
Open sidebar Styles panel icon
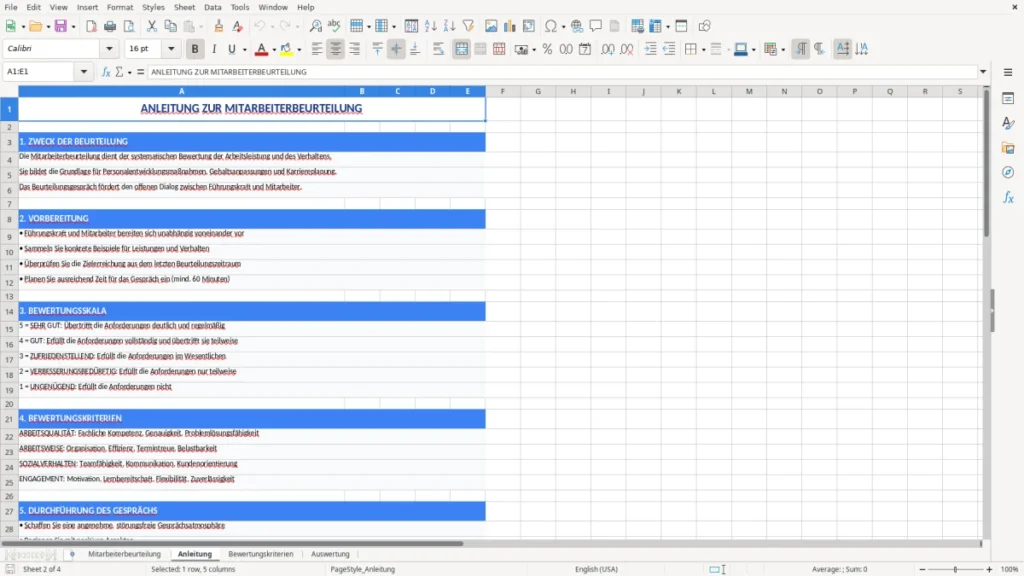(x=1008, y=123)
